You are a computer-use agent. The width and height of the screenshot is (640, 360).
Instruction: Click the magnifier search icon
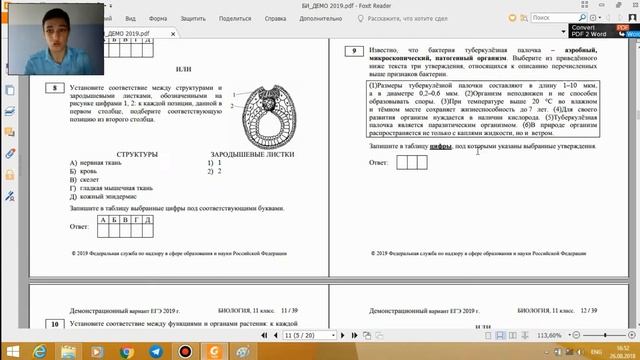click(582, 18)
